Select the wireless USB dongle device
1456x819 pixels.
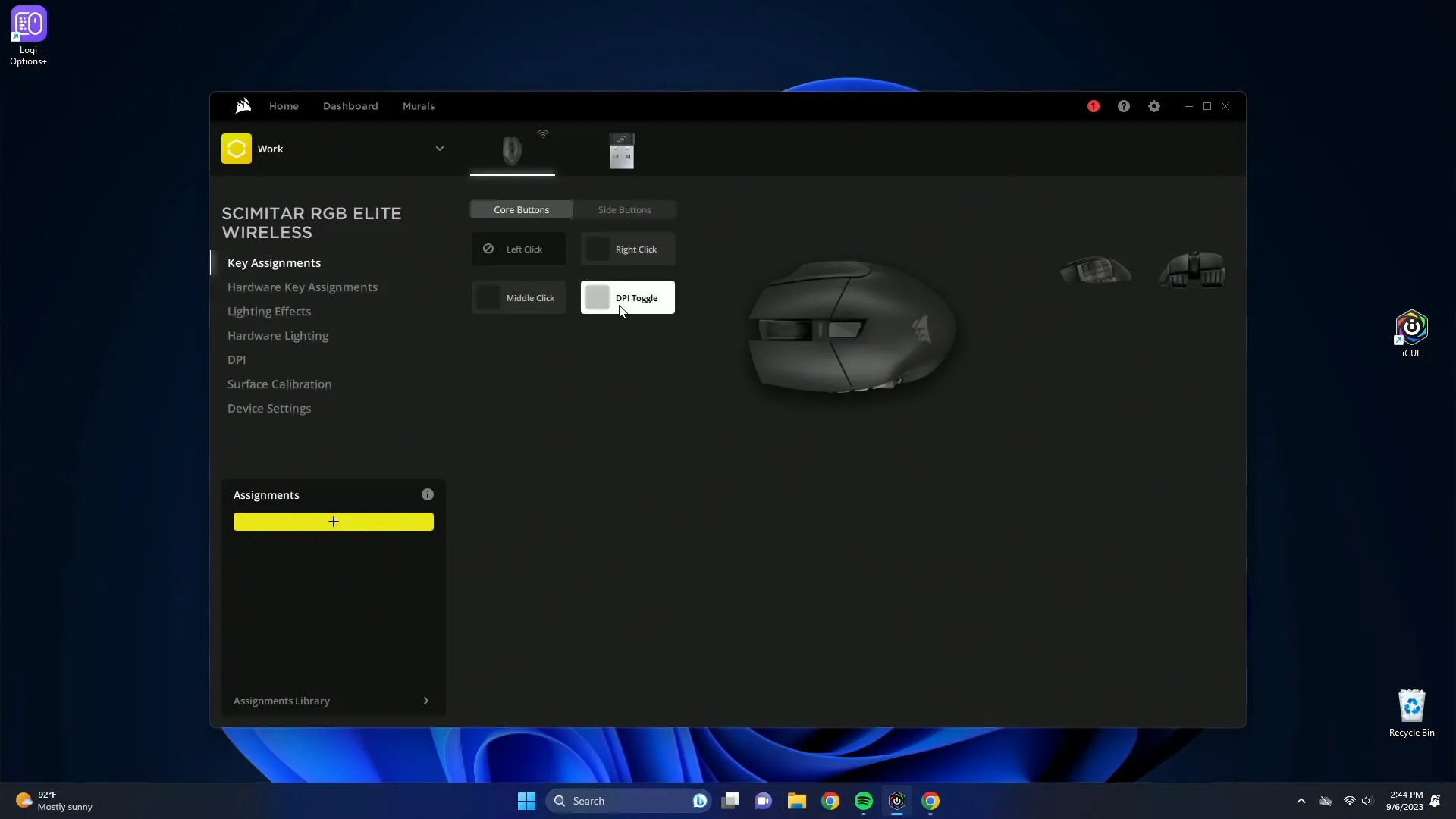click(x=622, y=150)
